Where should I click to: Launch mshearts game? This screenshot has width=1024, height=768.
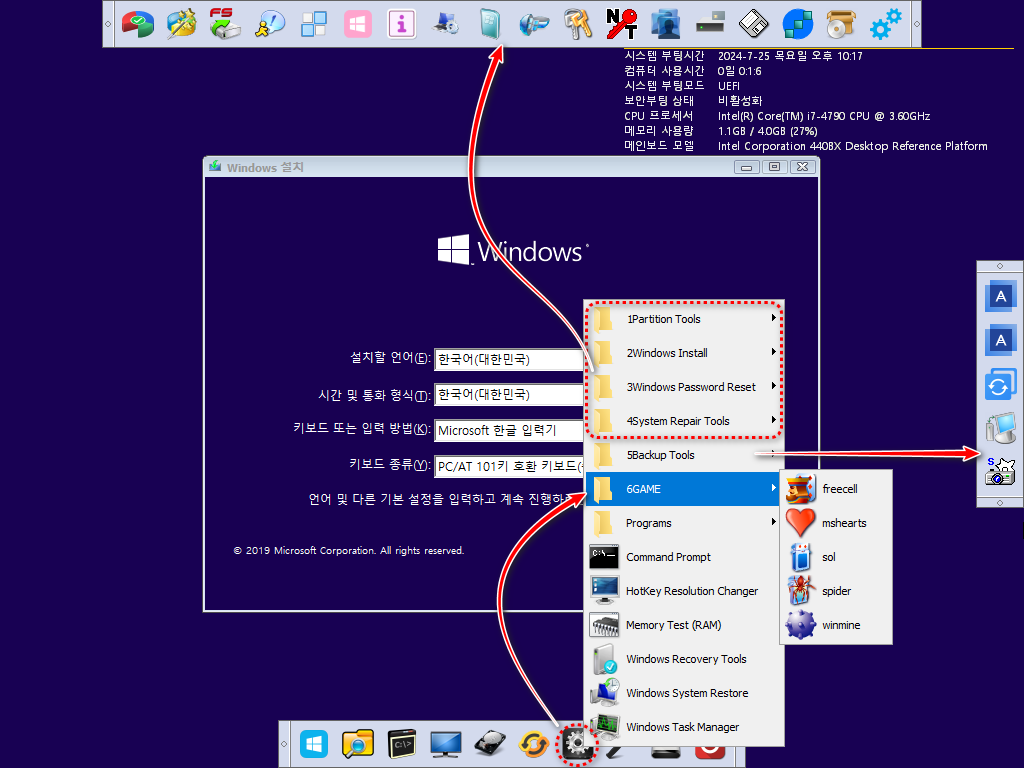coord(836,522)
